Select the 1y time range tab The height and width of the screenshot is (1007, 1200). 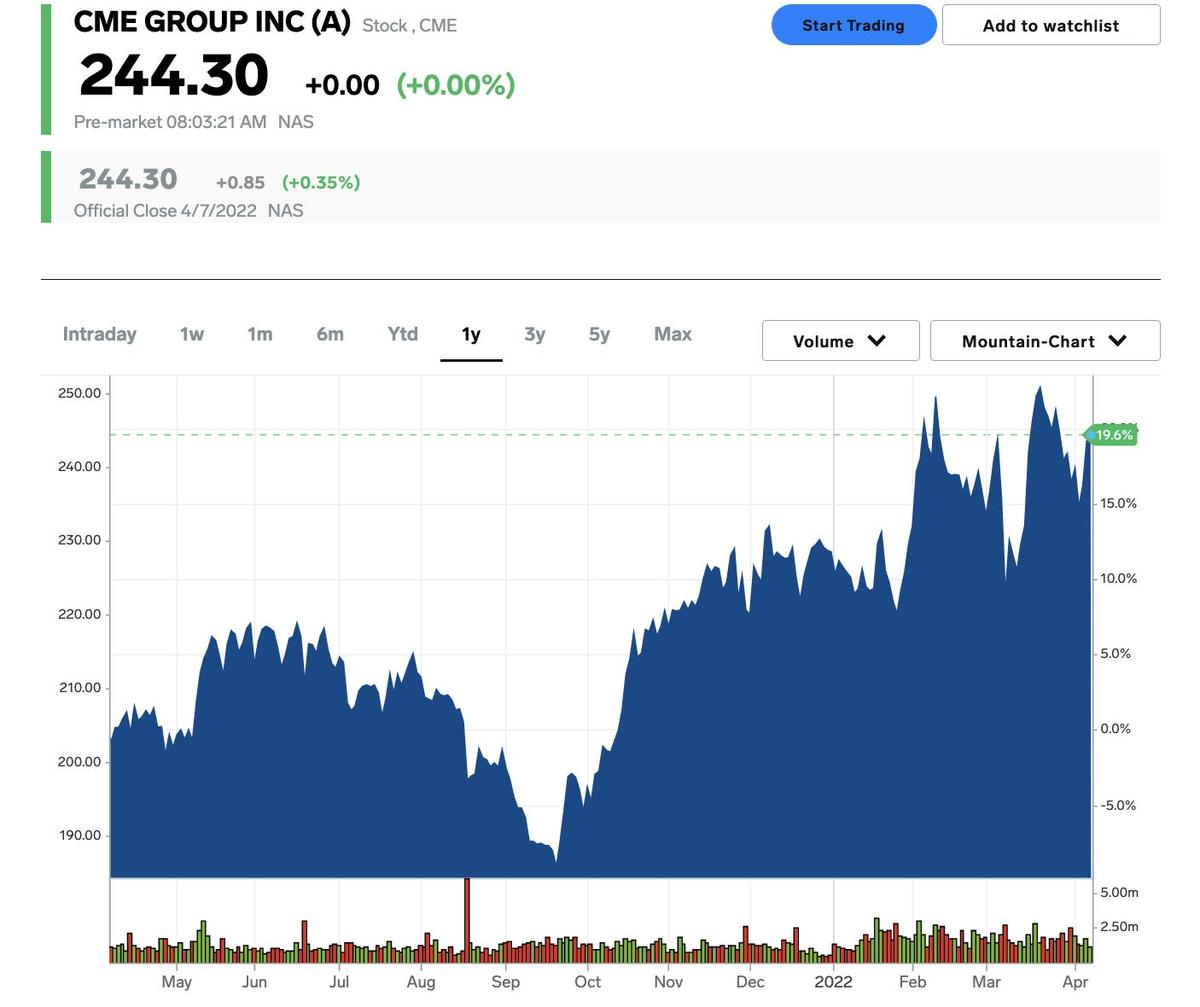(470, 334)
